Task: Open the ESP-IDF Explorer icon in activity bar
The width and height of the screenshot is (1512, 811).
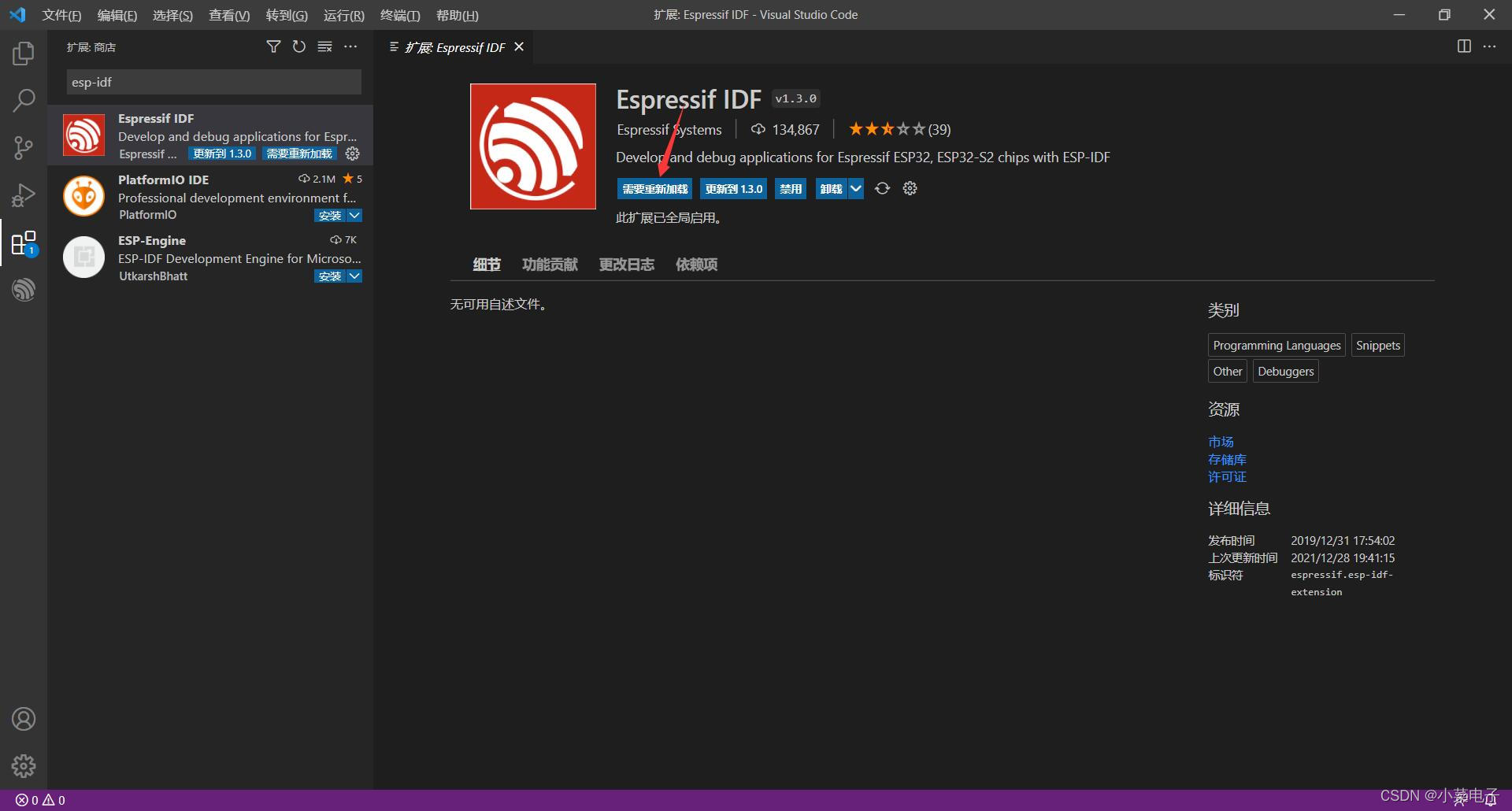Action: 24,289
